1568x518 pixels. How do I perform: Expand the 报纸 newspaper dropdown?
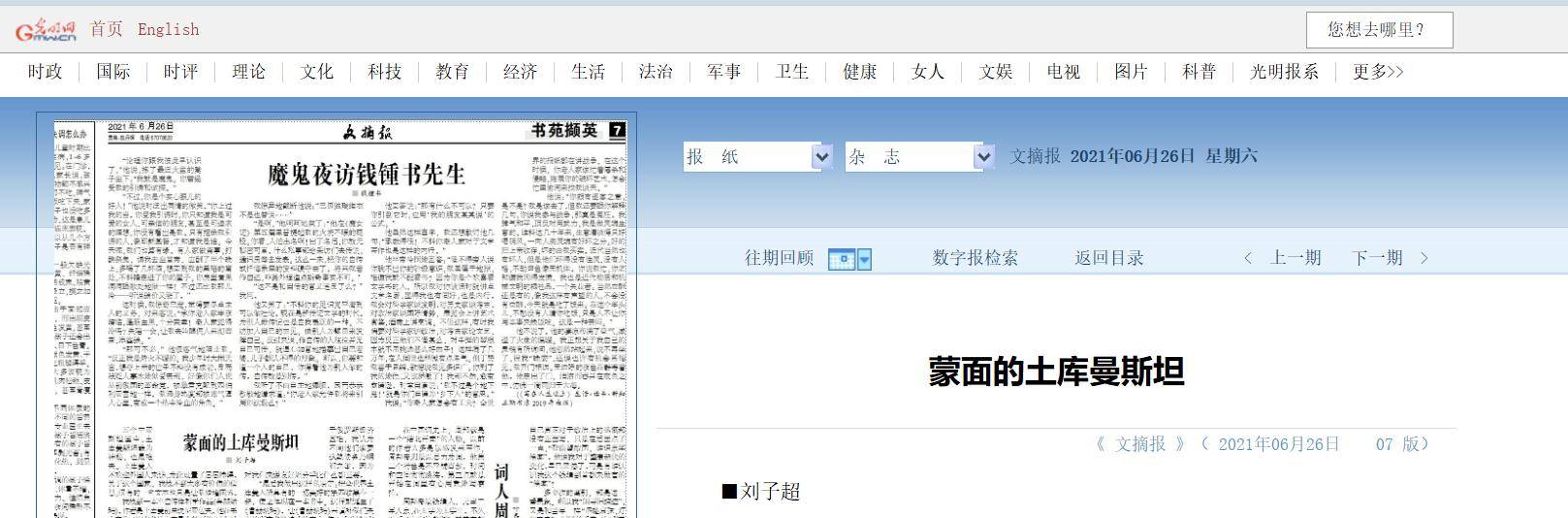coord(821,157)
